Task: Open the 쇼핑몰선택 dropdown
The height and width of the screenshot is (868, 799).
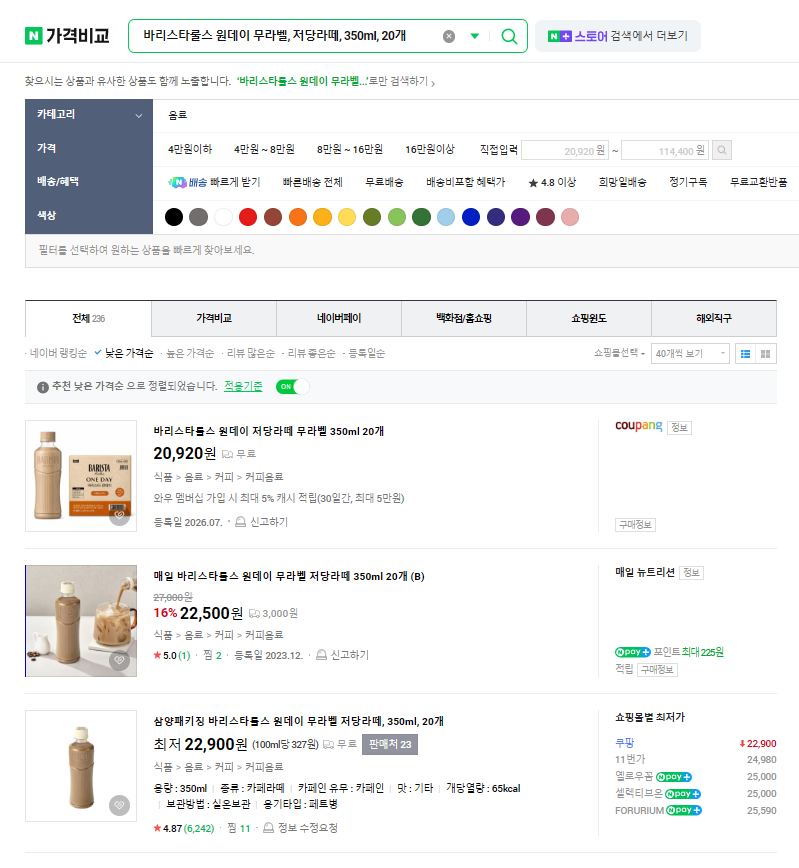Action: pos(619,353)
